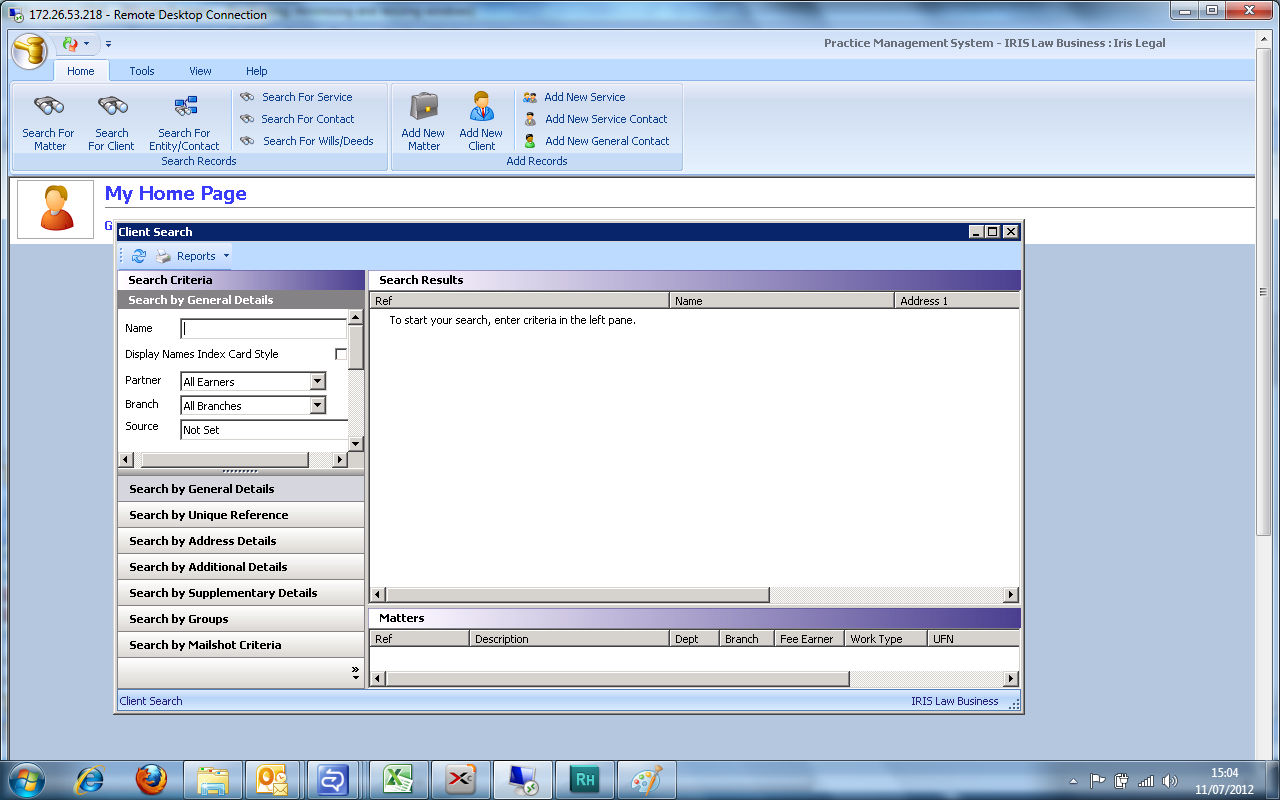Open the quick access customize arrow

[x=108, y=44]
